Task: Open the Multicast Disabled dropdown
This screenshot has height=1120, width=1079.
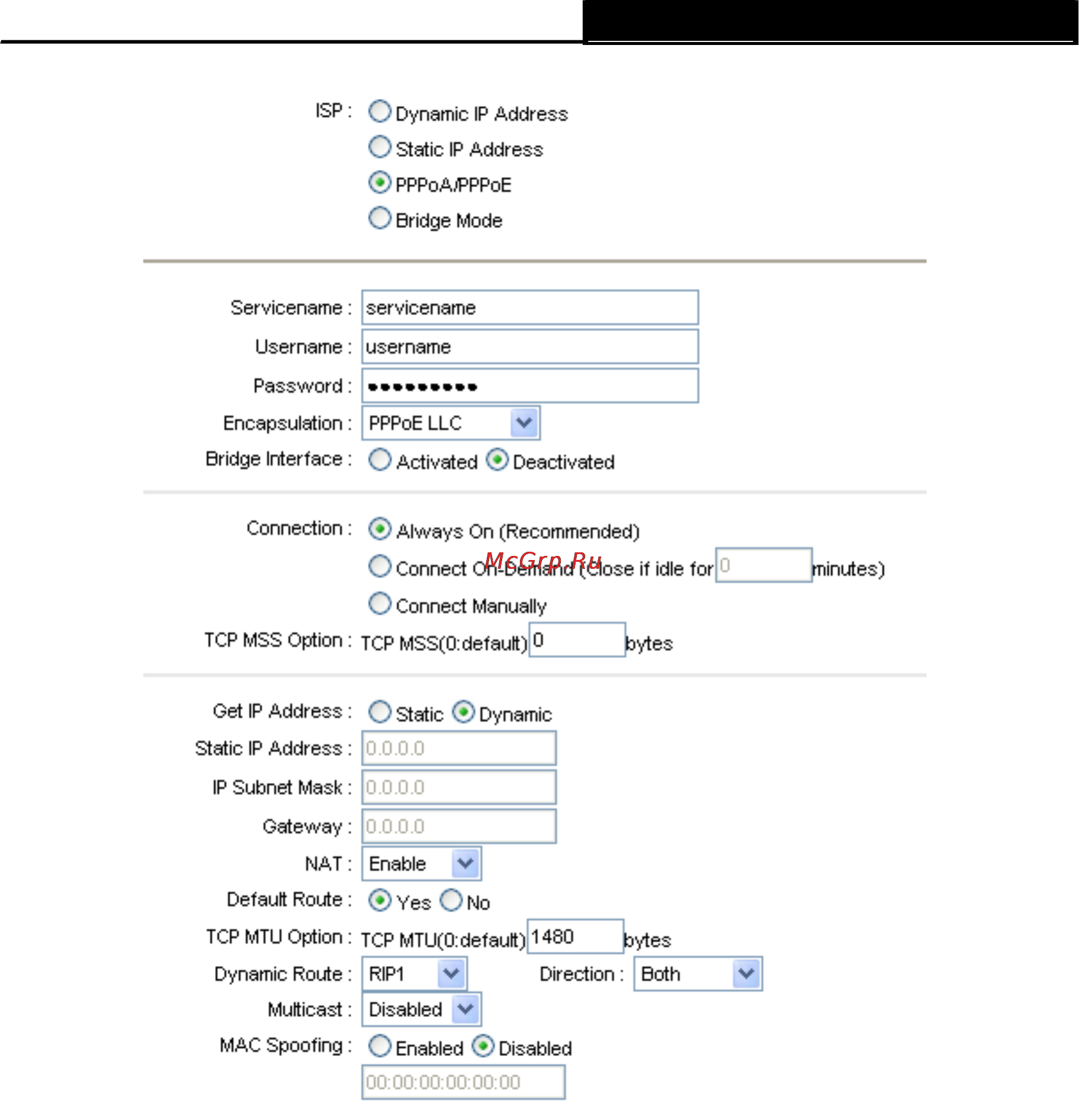Action: [x=422, y=1009]
